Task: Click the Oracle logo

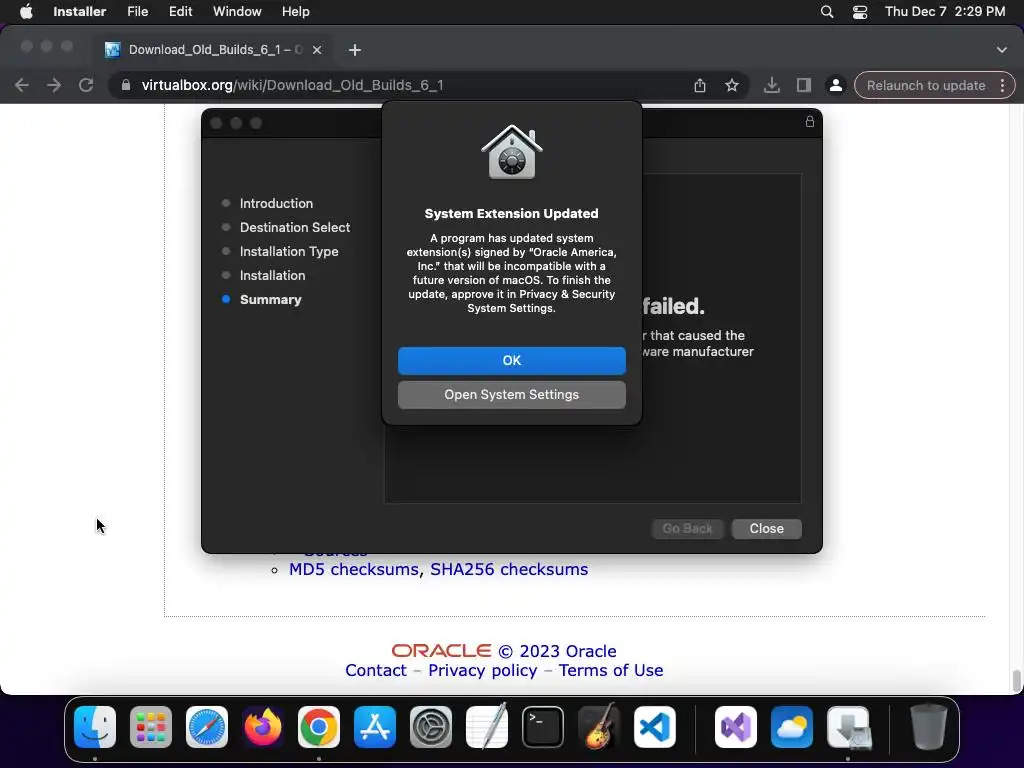Action: [x=441, y=650]
